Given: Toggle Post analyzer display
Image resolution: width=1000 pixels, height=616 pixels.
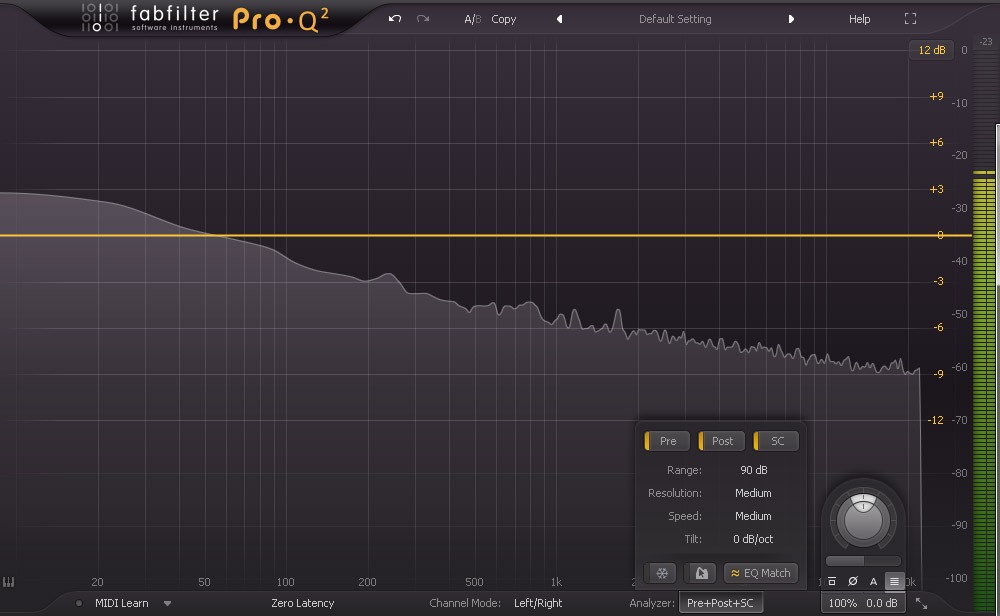Looking at the screenshot, I should [x=721, y=441].
